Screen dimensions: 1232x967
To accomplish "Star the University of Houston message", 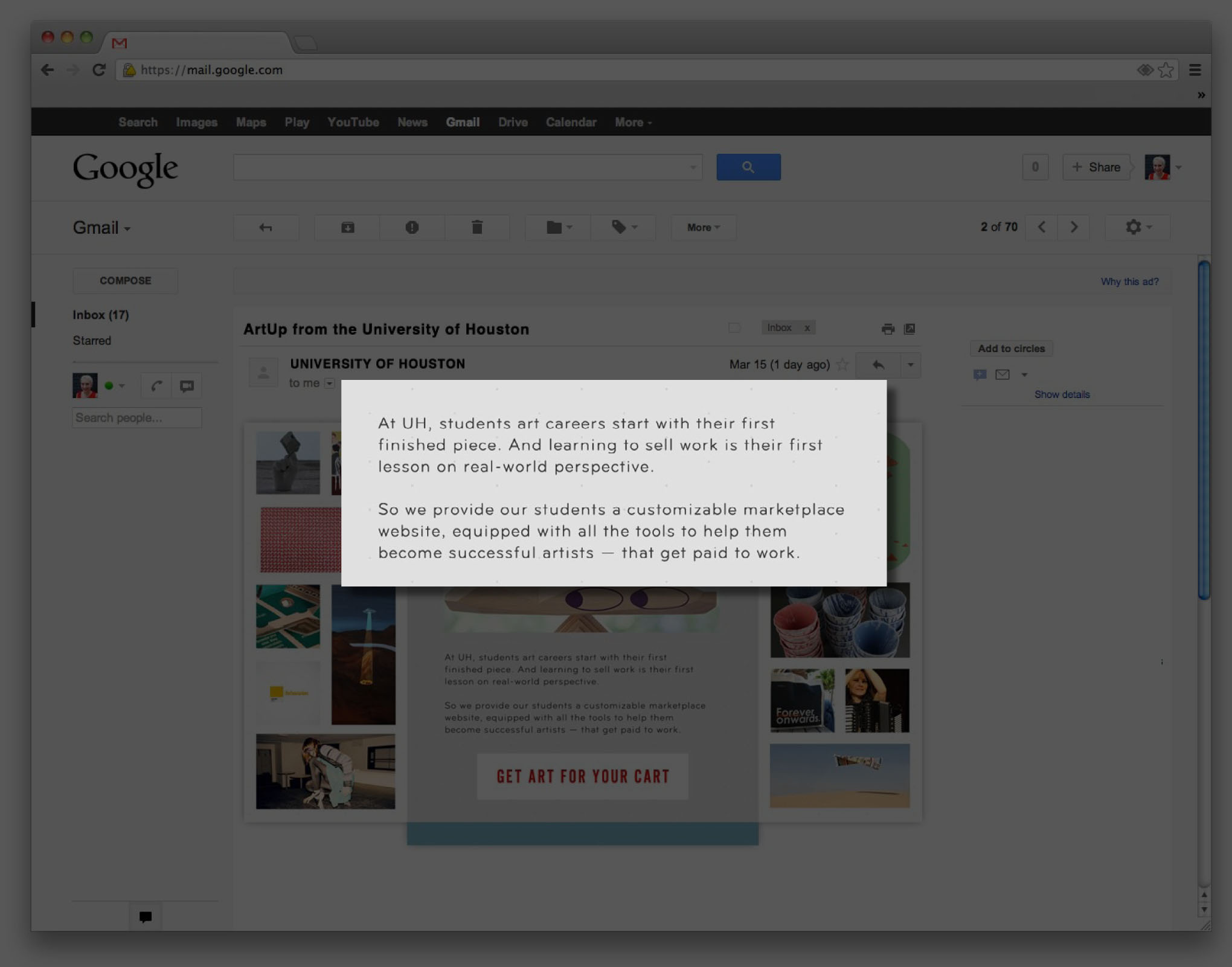I will (842, 365).
